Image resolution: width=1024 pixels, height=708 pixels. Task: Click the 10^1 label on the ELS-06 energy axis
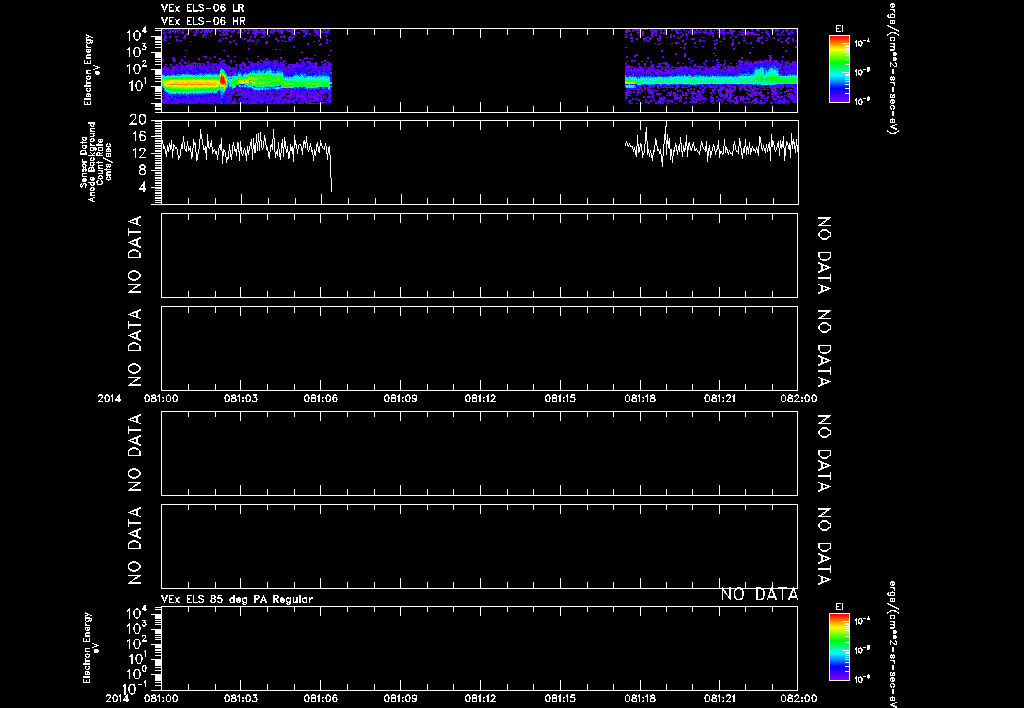coord(138,86)
